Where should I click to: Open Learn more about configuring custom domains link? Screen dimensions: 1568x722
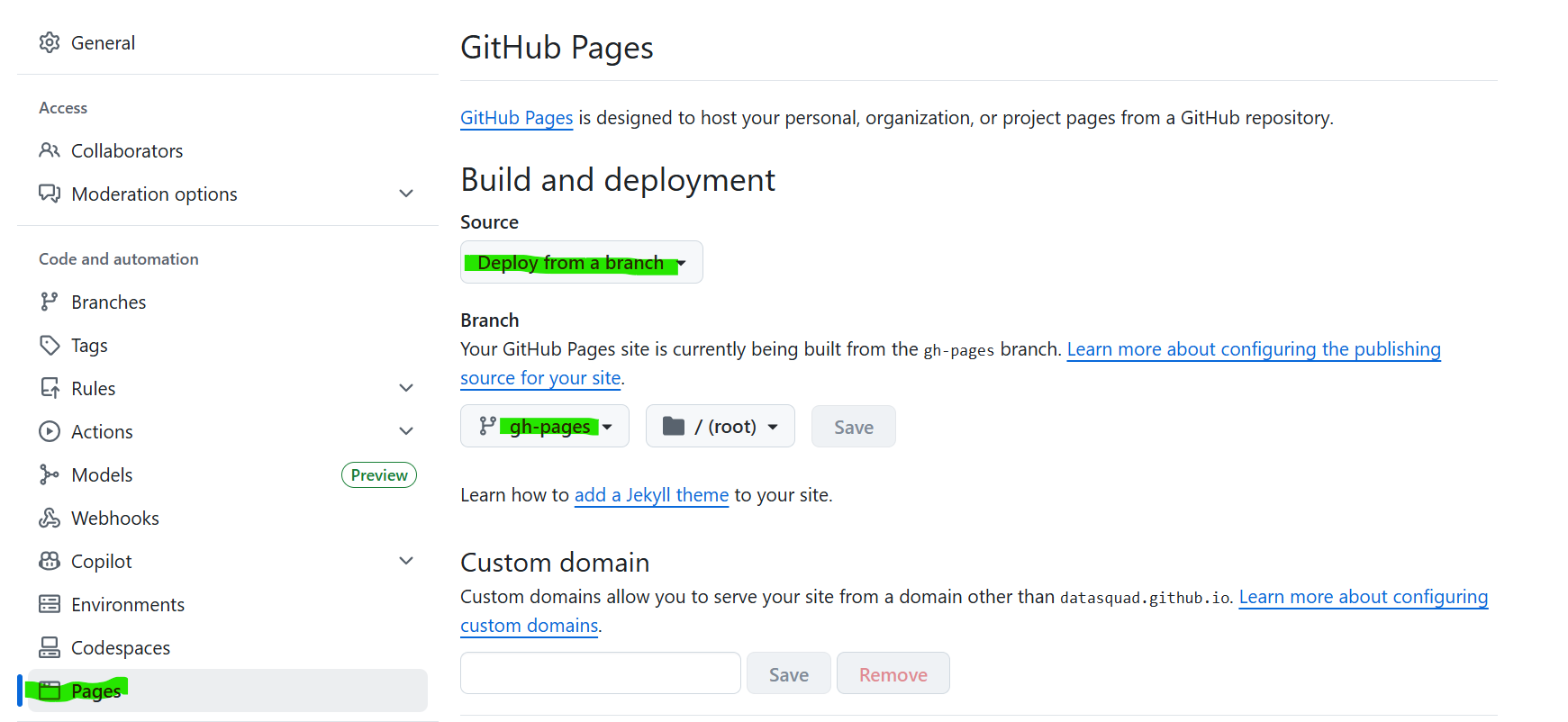1363,597
